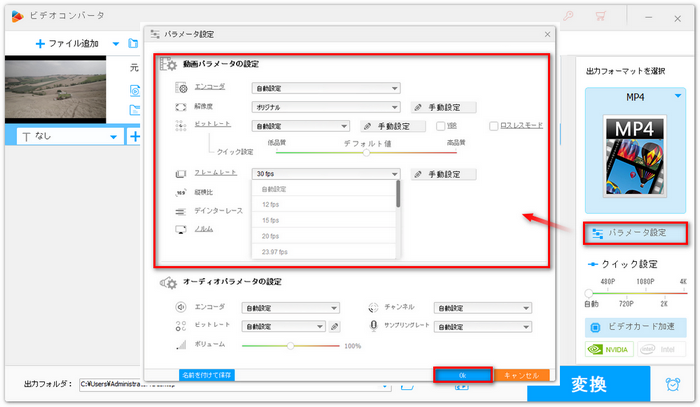Open the video エンコーダ dropdown
Image resolution: width=700 pixels, height=407 pixels.
coord(325,88)
